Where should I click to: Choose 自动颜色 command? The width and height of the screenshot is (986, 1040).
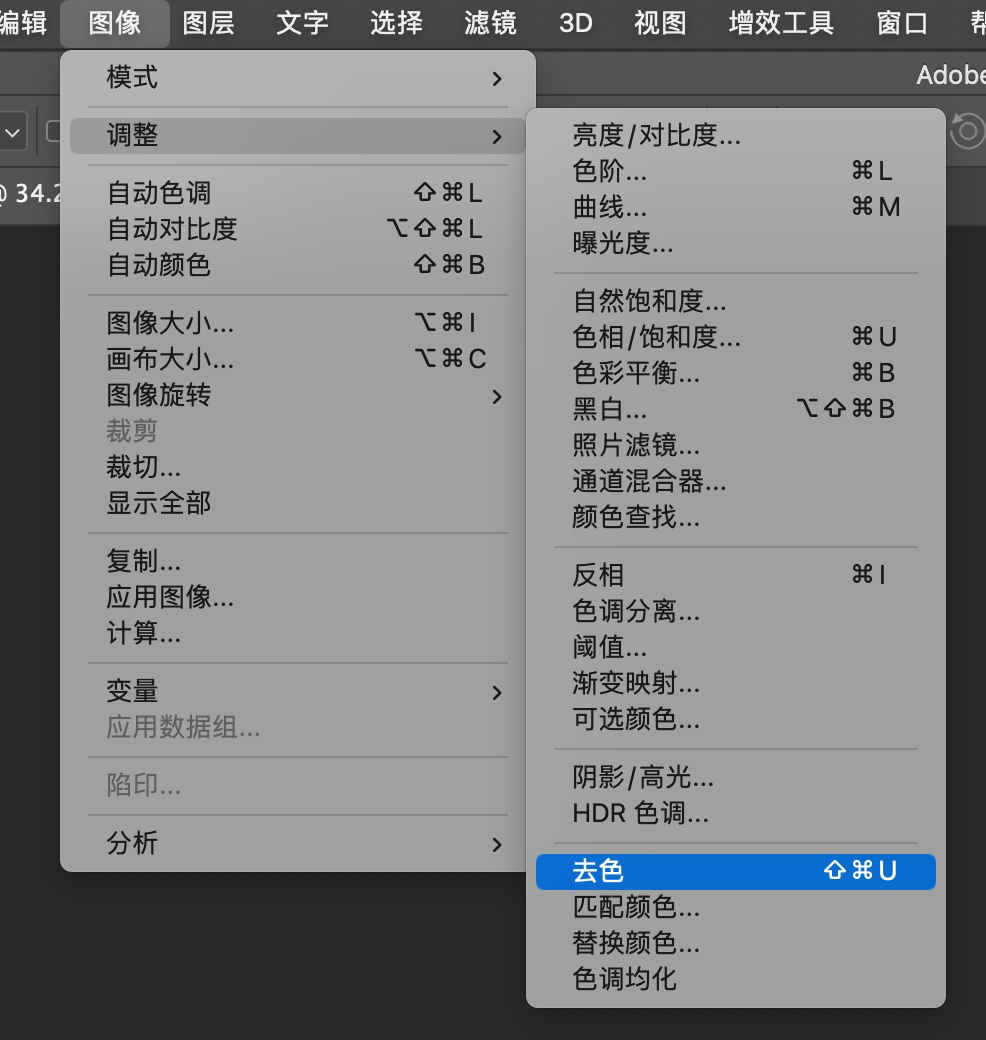point(298,265)
